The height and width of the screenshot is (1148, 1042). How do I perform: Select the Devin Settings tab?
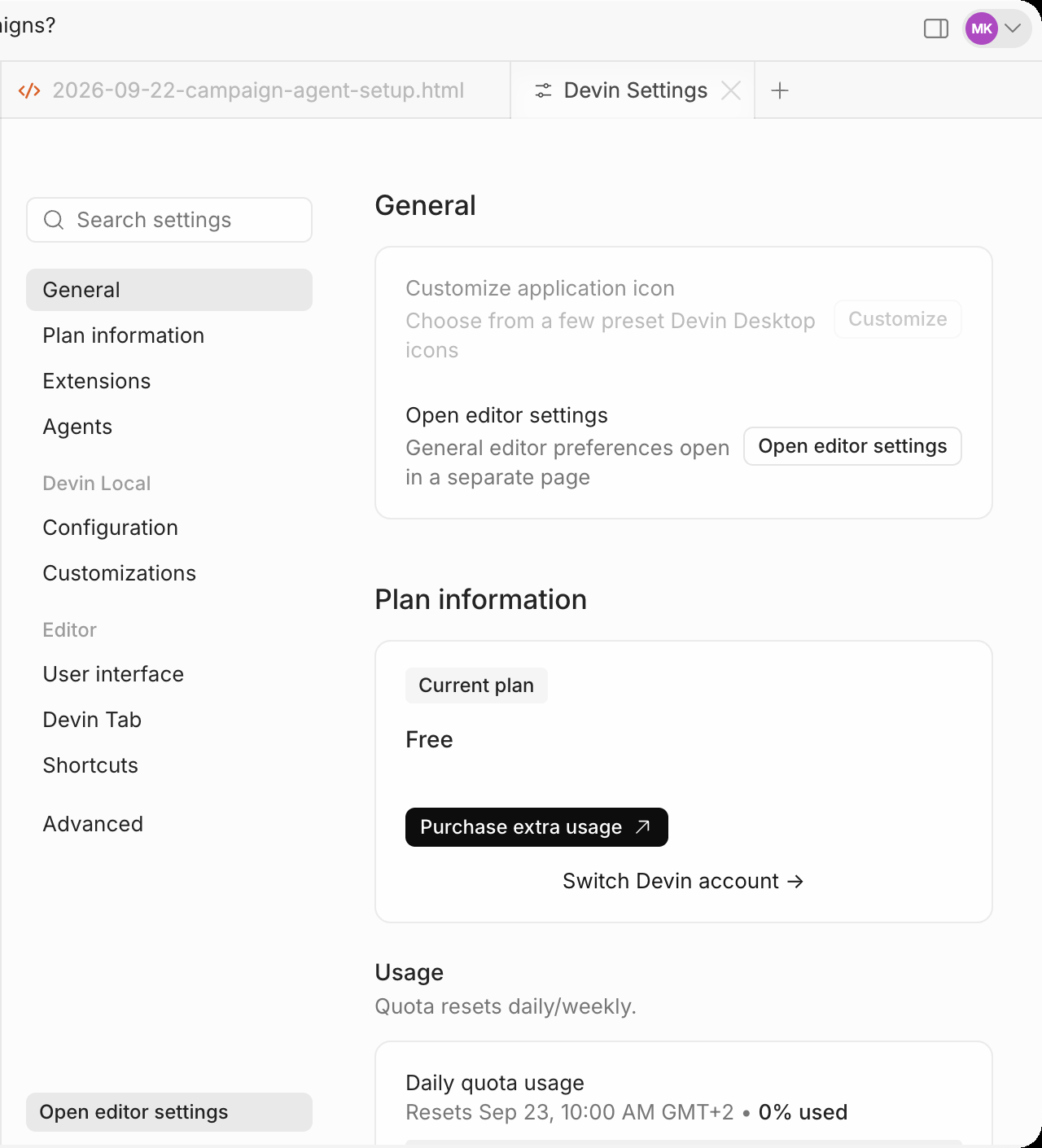click(633, 90)
